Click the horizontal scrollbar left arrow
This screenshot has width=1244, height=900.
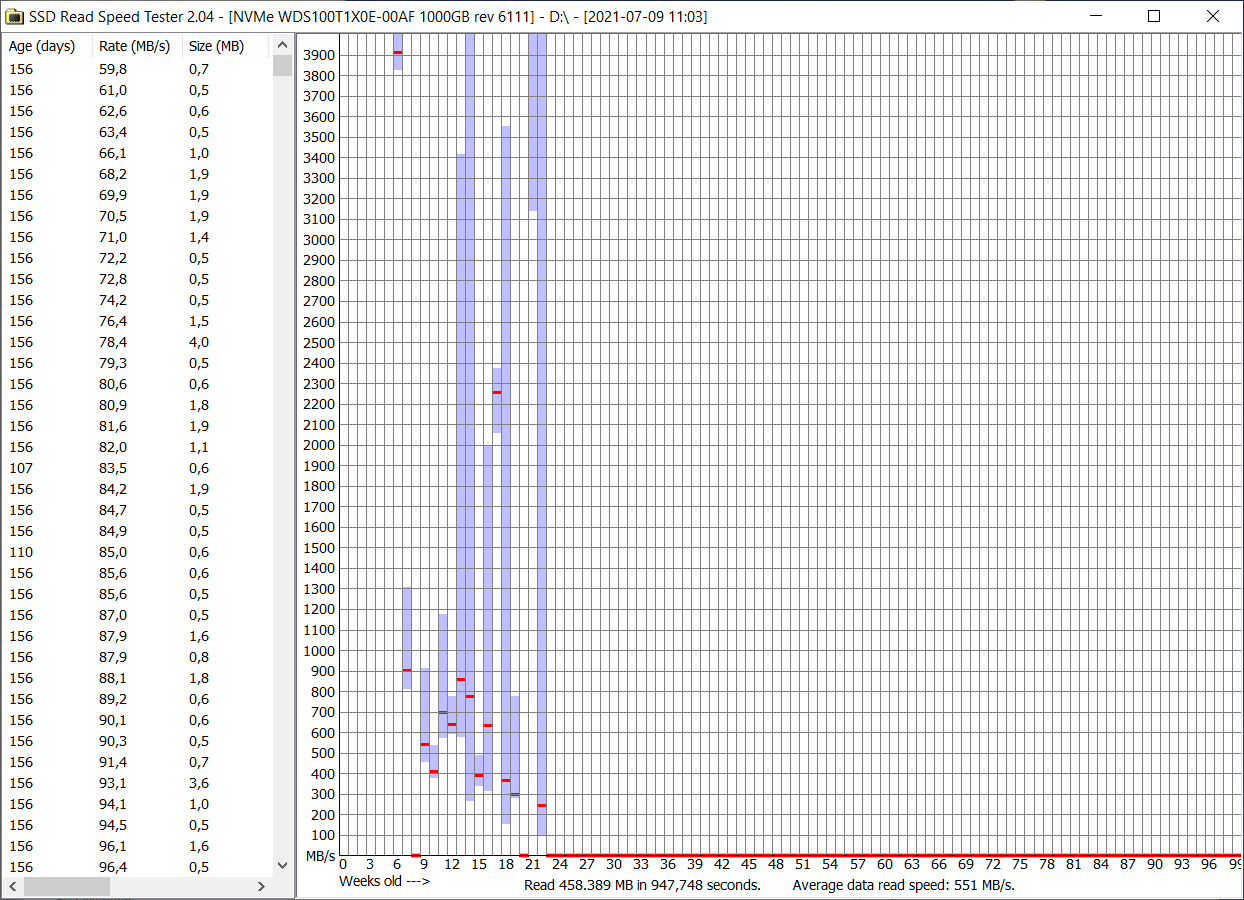13,886
